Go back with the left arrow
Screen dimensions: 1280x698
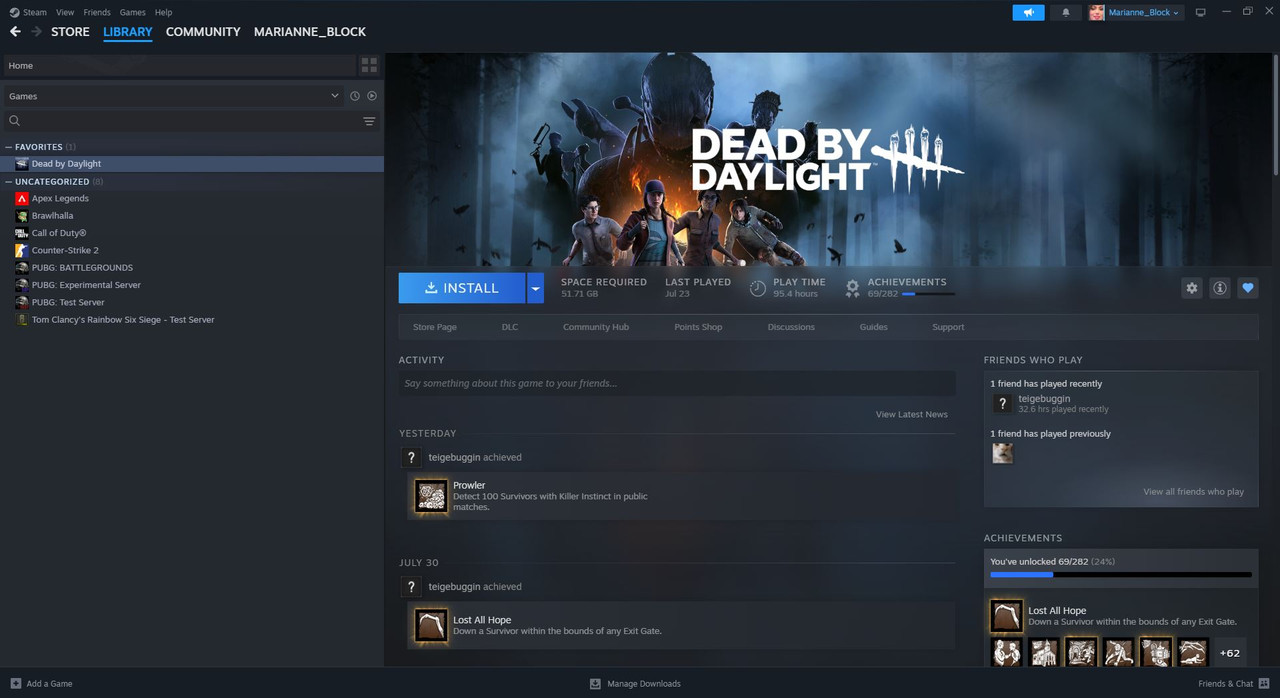(x=15, y=32)
